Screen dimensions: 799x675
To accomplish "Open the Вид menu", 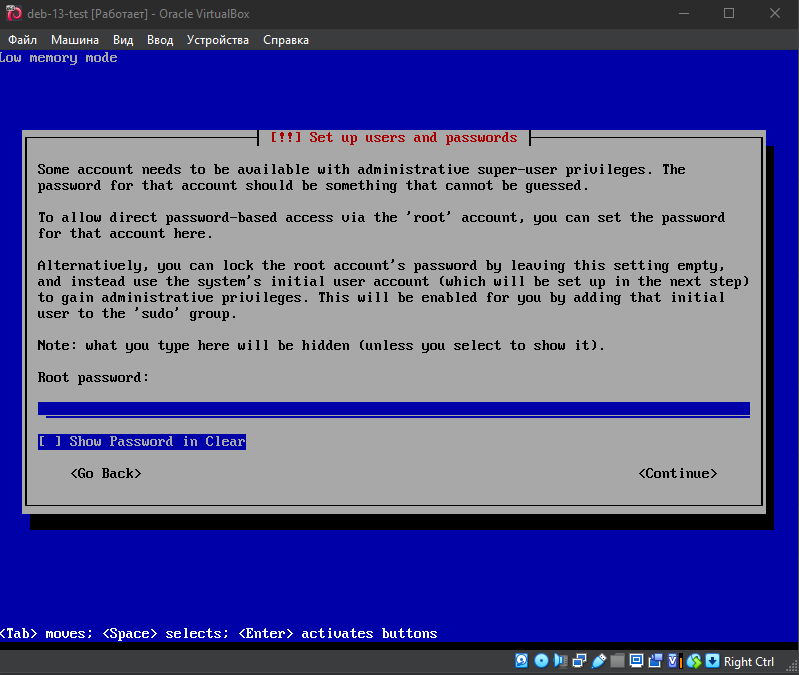I will tap(123, 40).
